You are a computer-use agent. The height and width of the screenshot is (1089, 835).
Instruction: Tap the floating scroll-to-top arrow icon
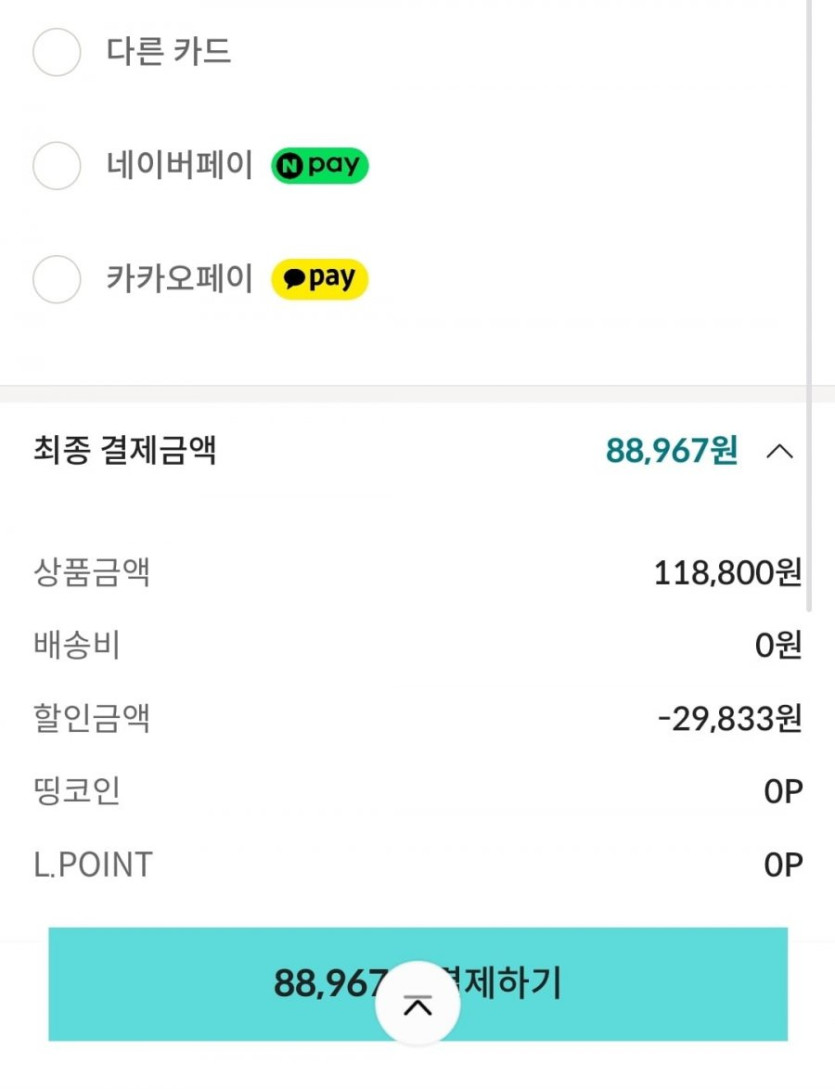click(418, 1005)
